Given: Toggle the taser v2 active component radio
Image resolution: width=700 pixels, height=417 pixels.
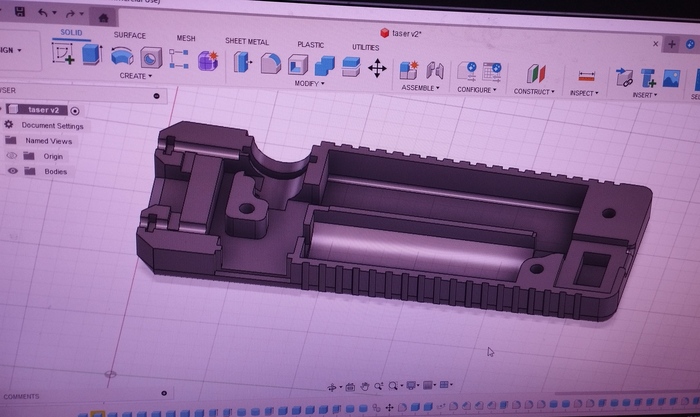Looking at the screenshot, I should pyautogui.click(x=76, y=110).
